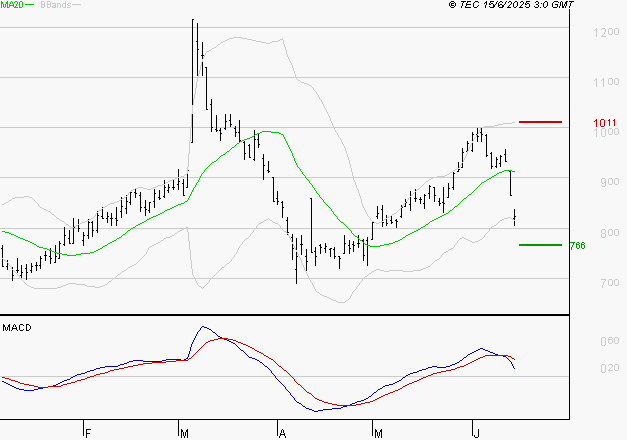Click the 800 price axis label
This screenshot has height=440, width=627.
click(609, 232)
